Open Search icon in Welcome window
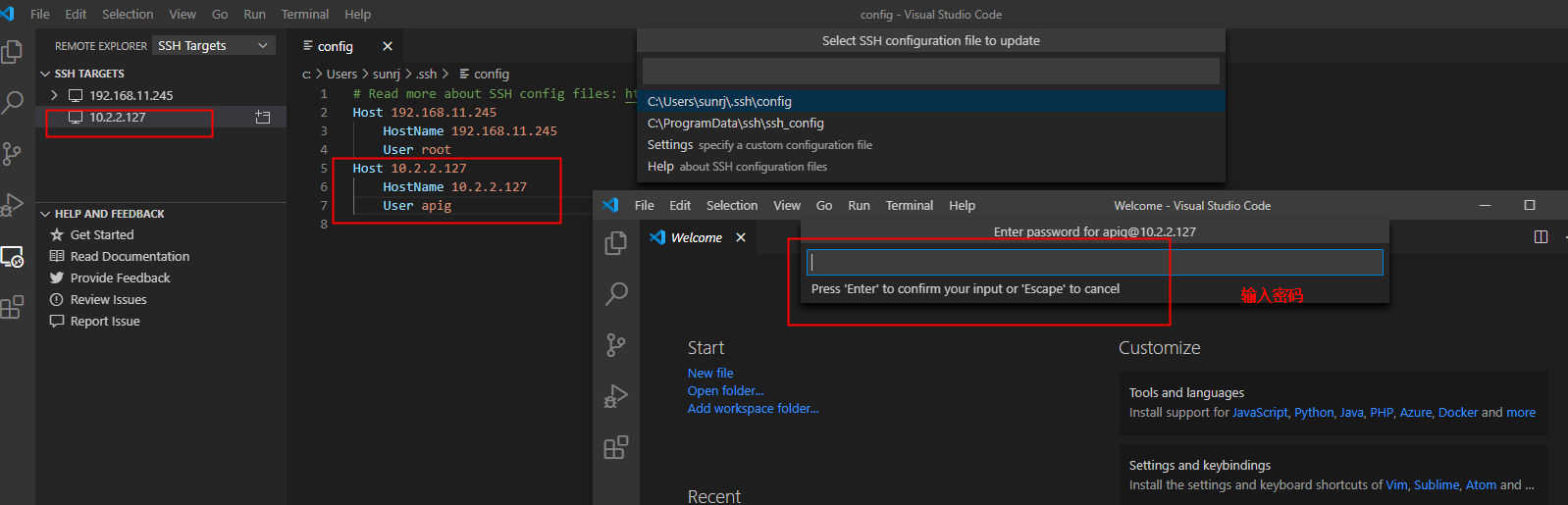Viewport: 1568px width, 505px height. [616, 293]
